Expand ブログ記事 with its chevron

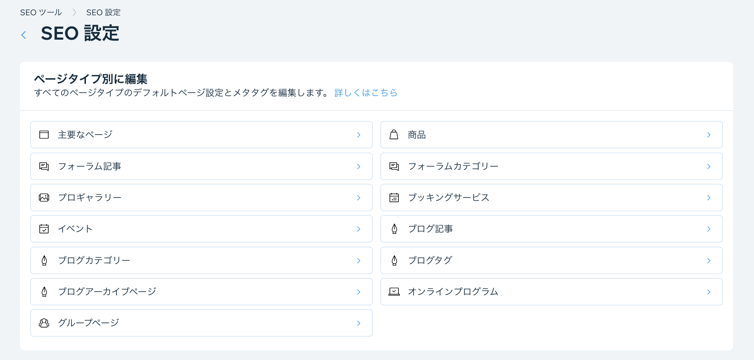pyautogui.click(x=708, y=229)
